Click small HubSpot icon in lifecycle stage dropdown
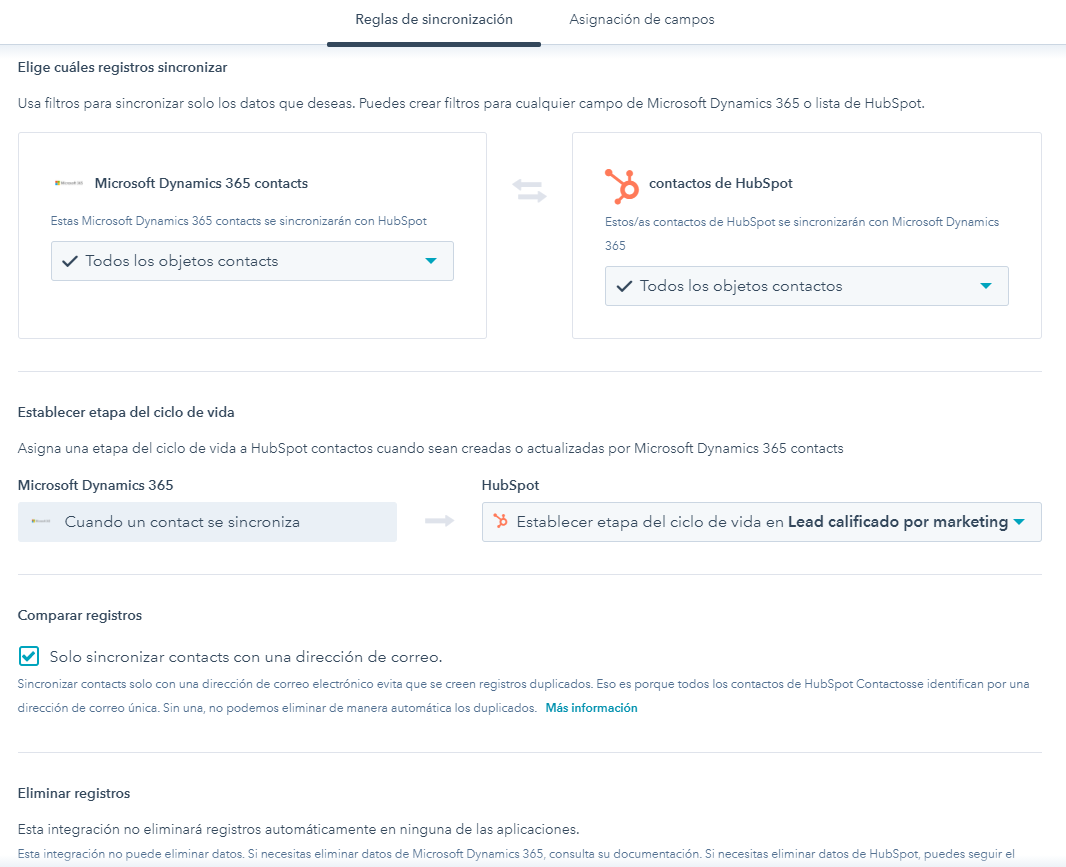 coord(500,522)
